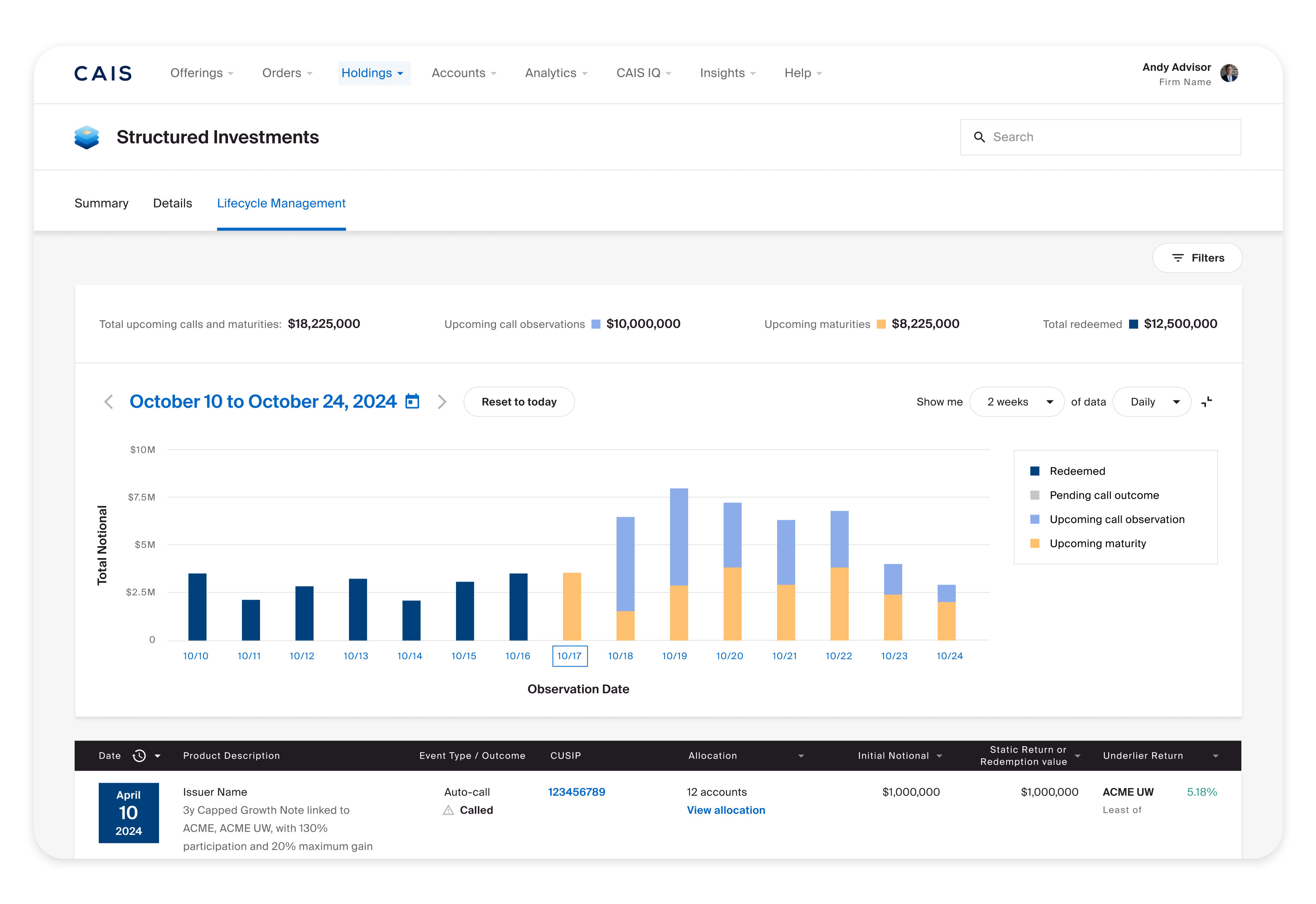Select the 10/10 date label
The height and width of the screenshot is (904, 1316).
click(x=196, y=656)
